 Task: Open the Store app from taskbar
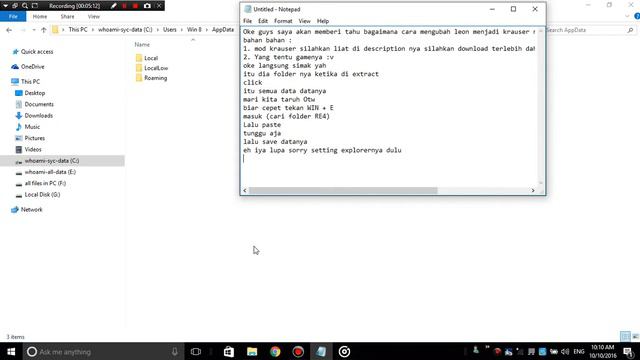click(x=229, y=351)
